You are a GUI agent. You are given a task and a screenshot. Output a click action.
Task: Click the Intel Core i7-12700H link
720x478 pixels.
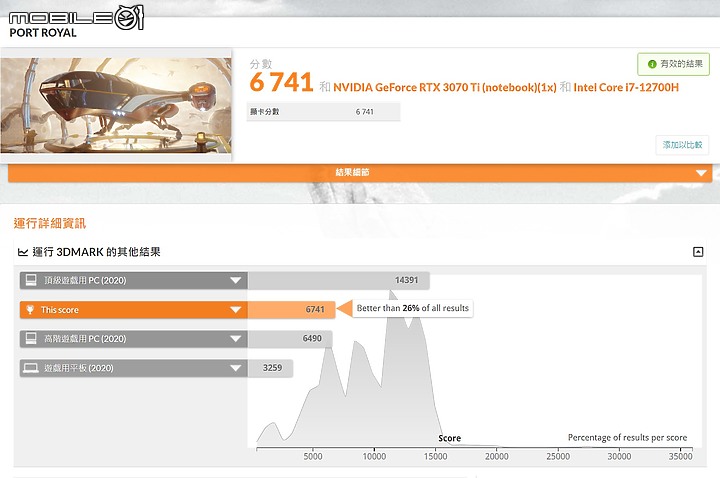626,87
